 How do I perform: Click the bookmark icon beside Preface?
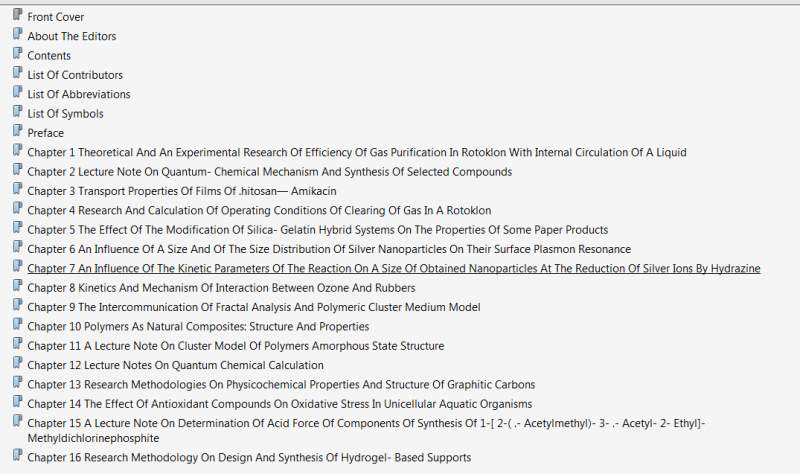(17, 131)
